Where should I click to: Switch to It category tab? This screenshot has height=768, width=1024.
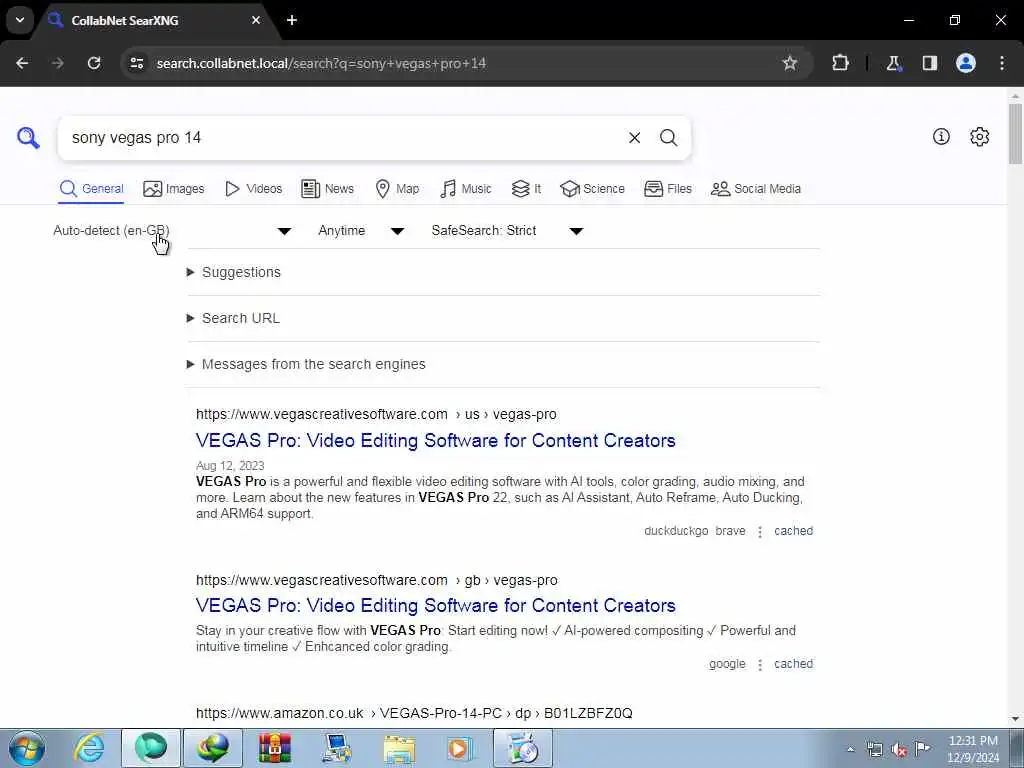(526, 189)
